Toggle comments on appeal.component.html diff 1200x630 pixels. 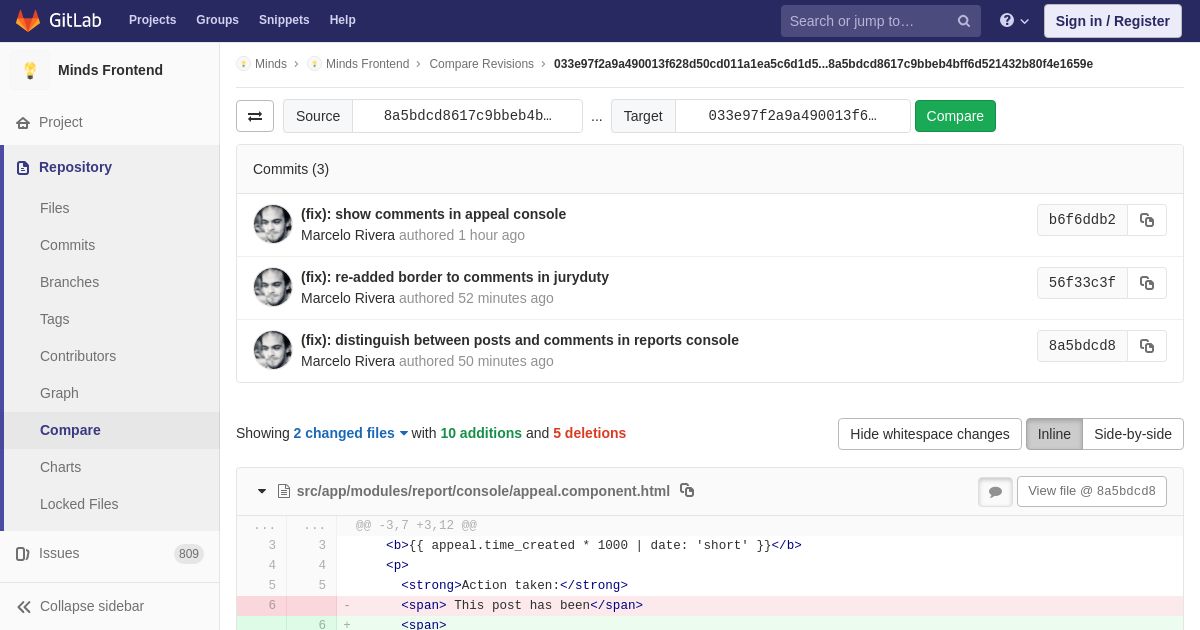click(x=995, y=492)
